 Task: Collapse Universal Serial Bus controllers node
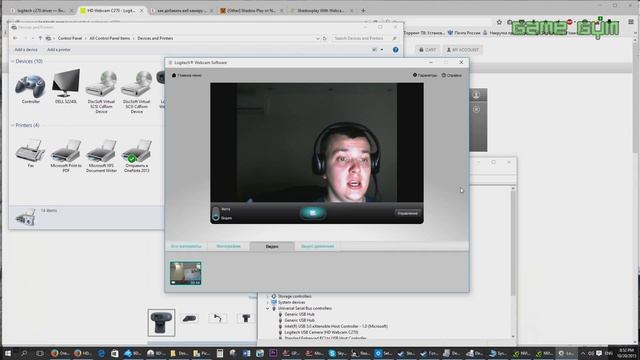click(x=268, y=309)
